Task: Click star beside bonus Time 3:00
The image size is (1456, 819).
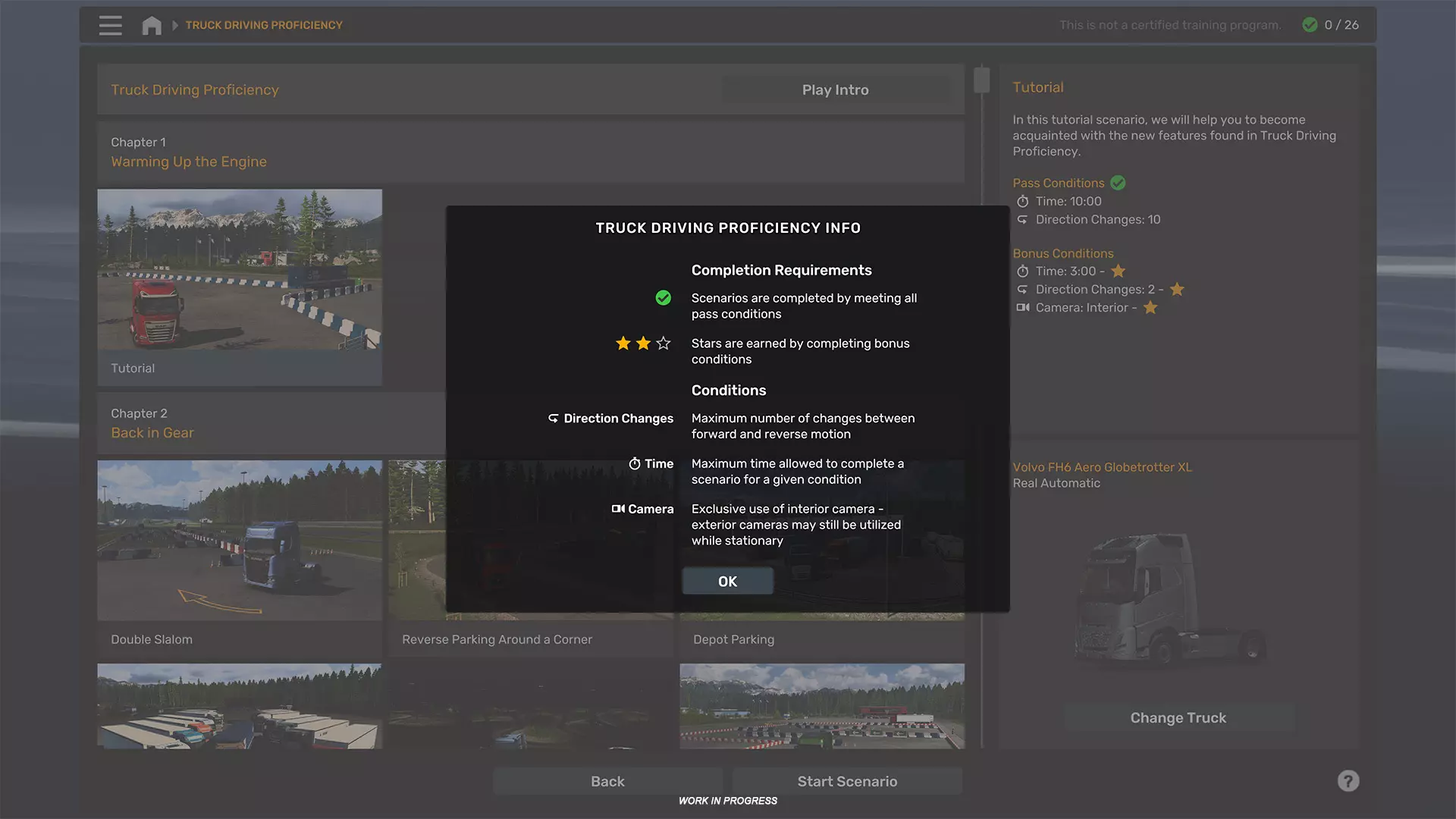Action: click(1118, 271)
